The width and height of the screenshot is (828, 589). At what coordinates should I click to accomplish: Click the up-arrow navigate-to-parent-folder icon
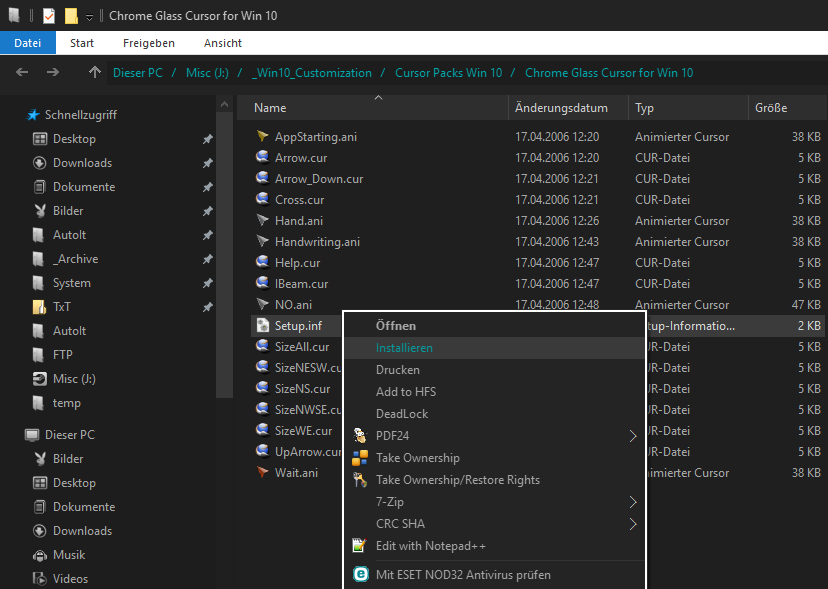coord(95,73)
